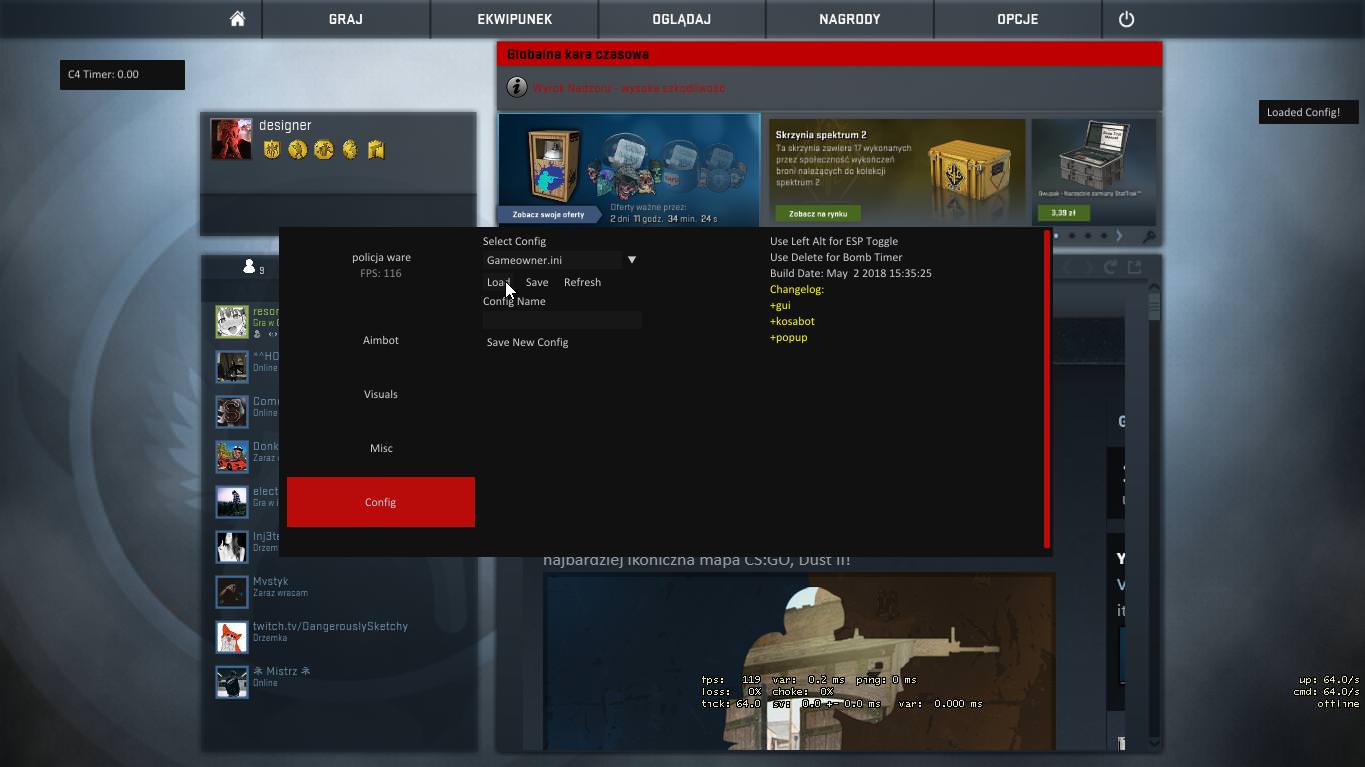Click the Zobacz swoje oferty button
This screenshot has height=767, width=1365.
(x=548, y=215)
